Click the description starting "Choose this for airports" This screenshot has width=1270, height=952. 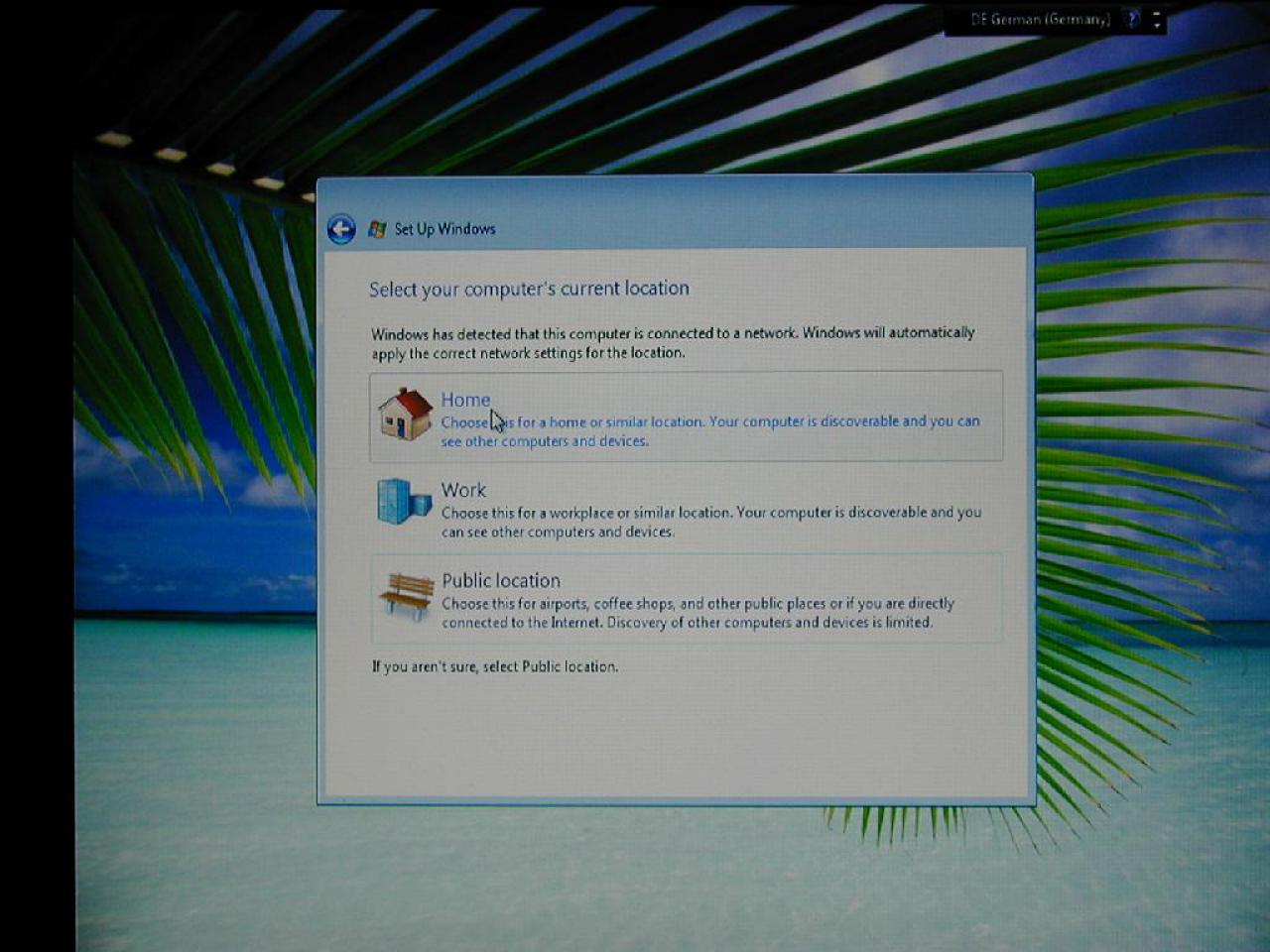click(698, 613)
